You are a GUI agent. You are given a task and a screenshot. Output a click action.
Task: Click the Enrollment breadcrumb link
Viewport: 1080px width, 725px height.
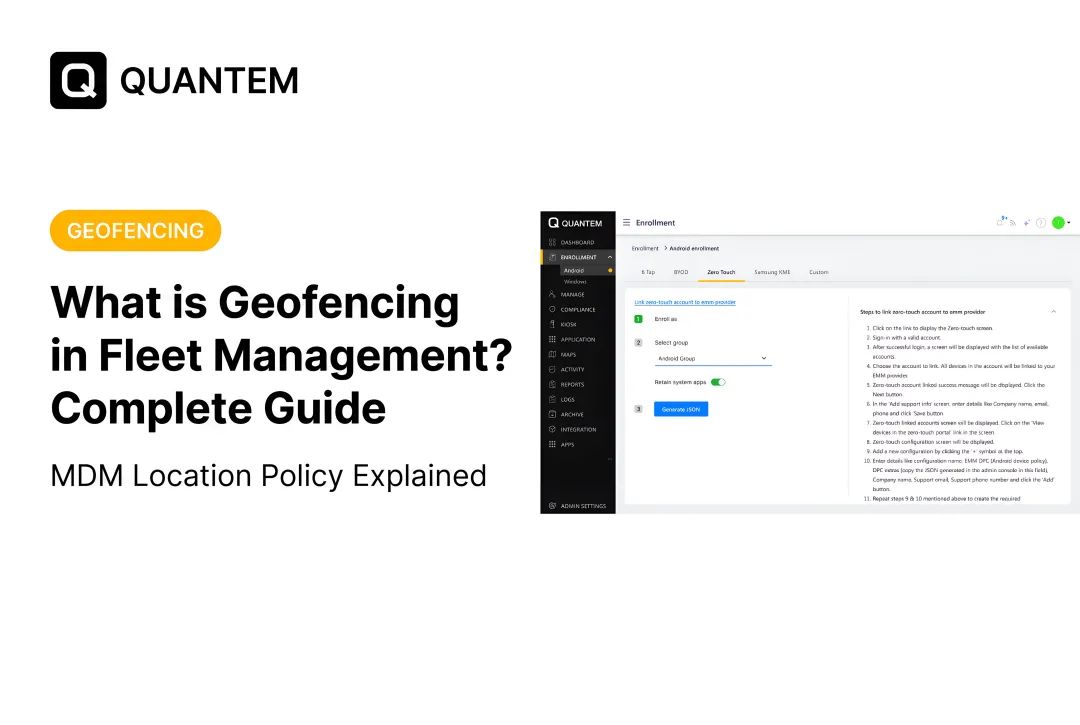click(x=645, y=249)
